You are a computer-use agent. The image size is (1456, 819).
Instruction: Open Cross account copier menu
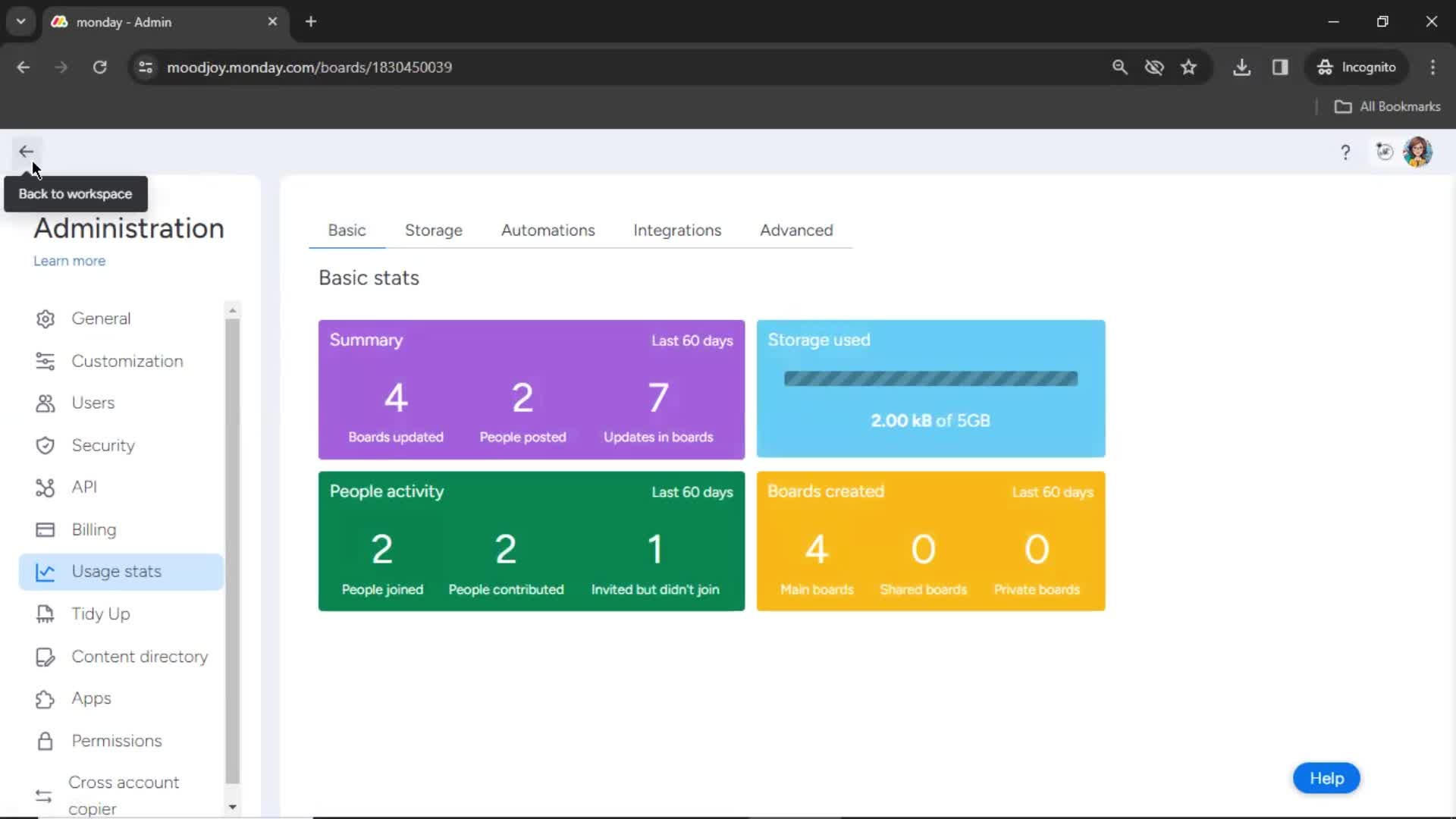coord(124,794)
